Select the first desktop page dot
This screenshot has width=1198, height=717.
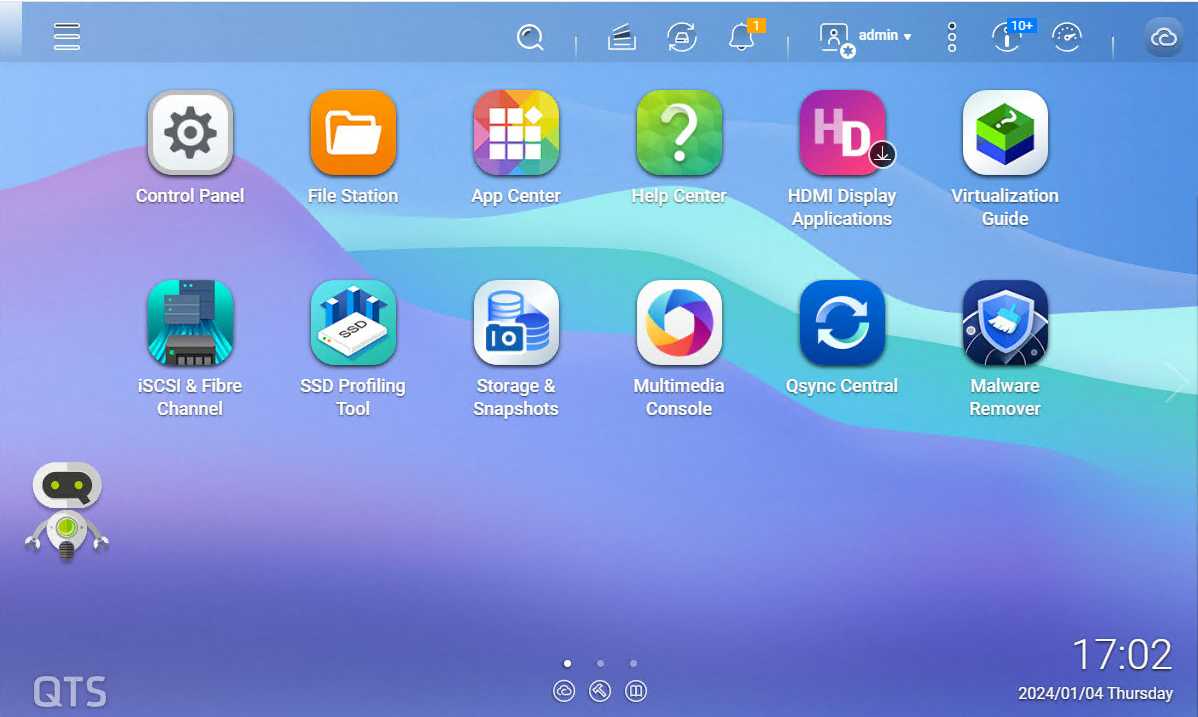(x=567, y=663)
